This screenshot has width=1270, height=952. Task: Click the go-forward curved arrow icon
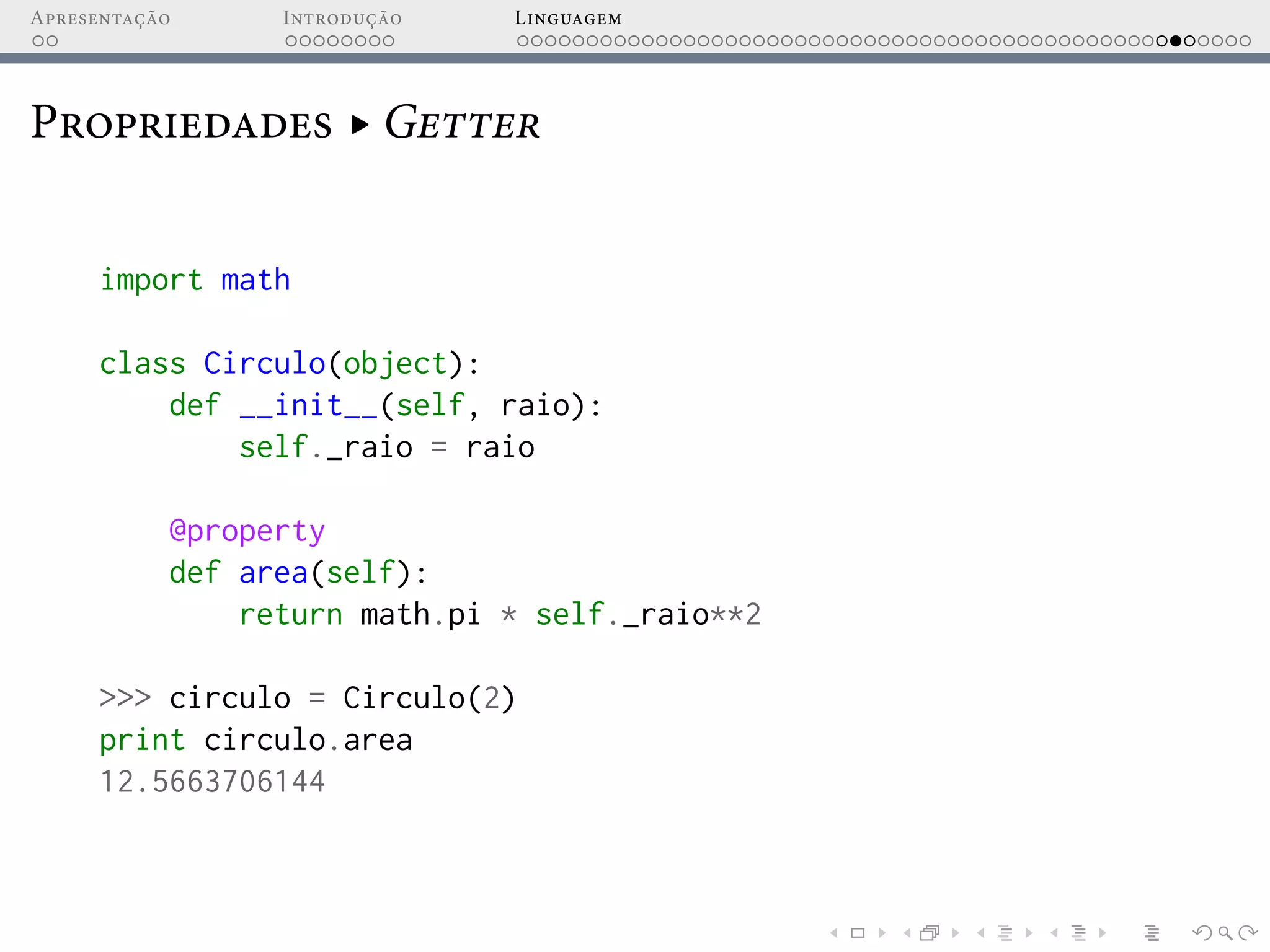(x=1248, y=933)
